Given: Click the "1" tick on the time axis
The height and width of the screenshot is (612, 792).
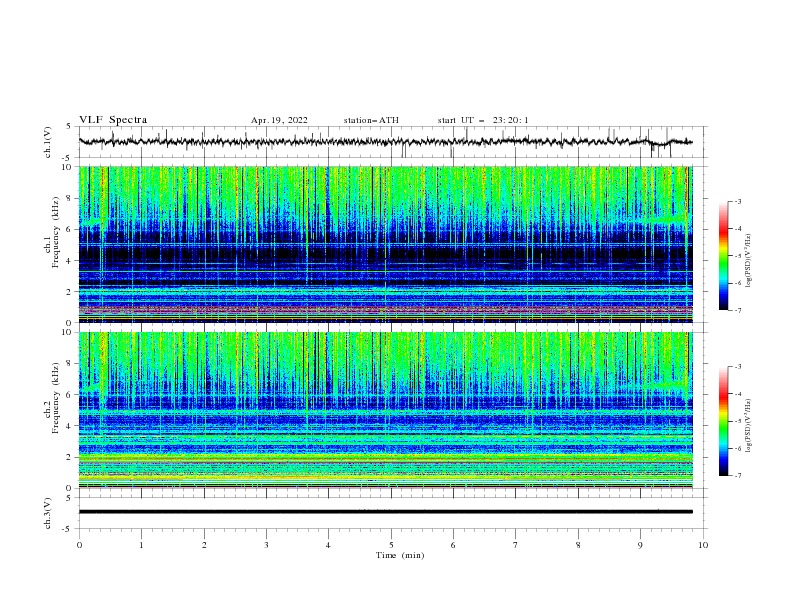Looking at the screenshot, I should tap(141, 545).
